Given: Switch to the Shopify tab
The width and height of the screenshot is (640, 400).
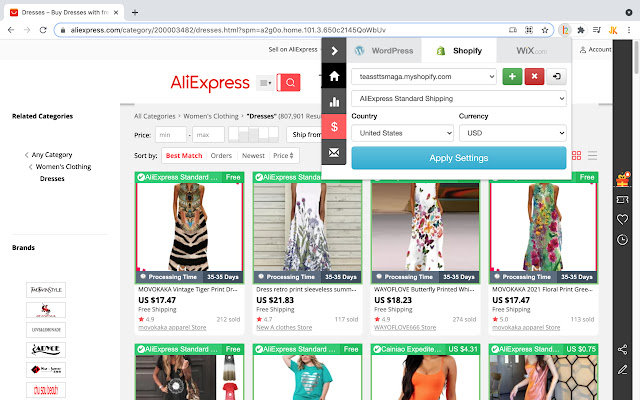Looking at the screenshot, I should coord(459,51).
